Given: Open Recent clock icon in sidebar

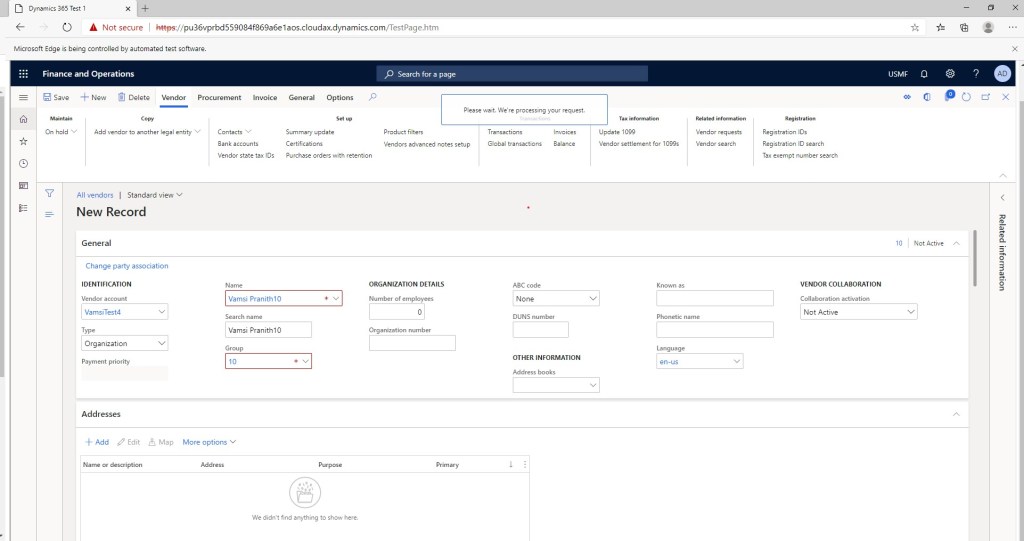Looking at the screenshot, I should [x=24, y=163].
